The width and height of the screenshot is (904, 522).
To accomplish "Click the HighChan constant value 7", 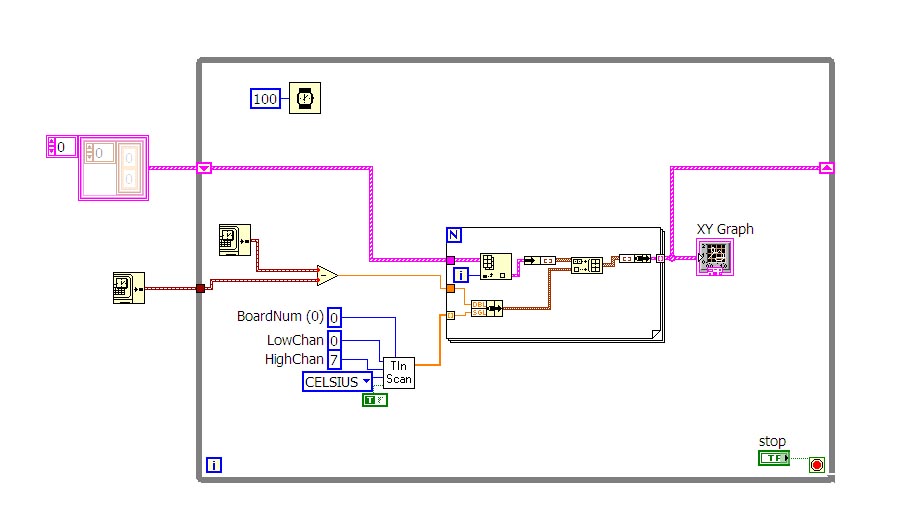I will coord(334,360).
